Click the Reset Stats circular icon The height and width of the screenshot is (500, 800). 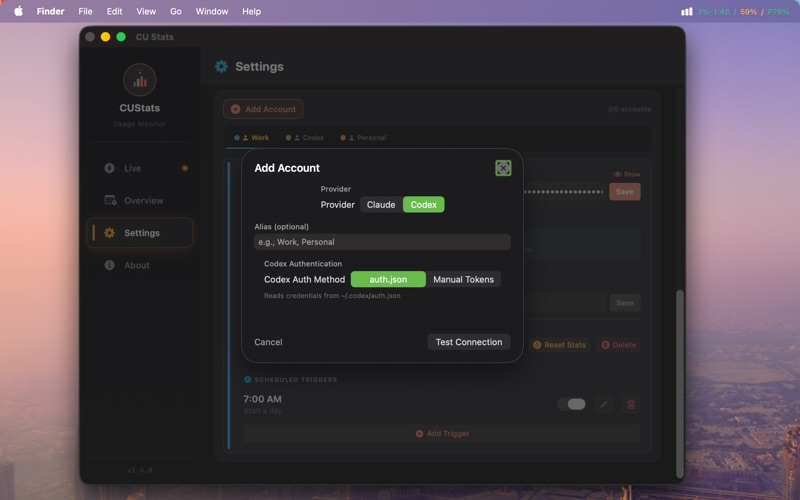[537, 345]
